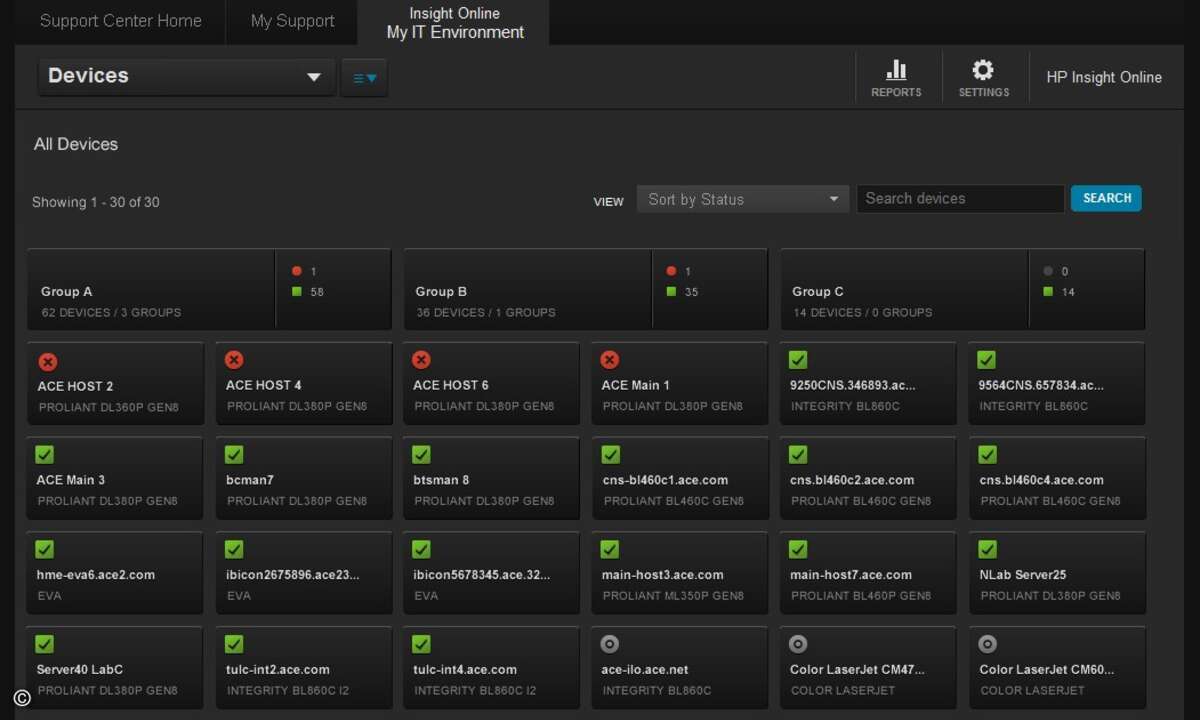The width and height of the screenshot is (1200, 720).
Task: Click green status icon on cns.bl460c4.ace.com
Action: tap(987, 455)
